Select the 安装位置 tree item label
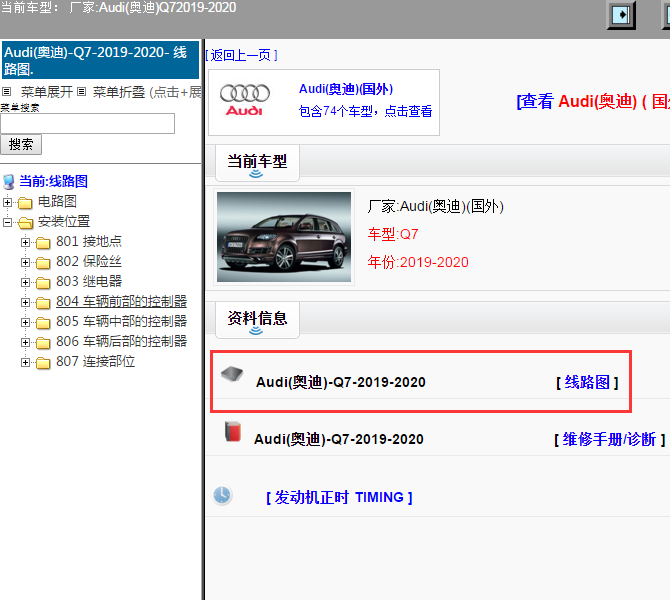 coord(64,221)
